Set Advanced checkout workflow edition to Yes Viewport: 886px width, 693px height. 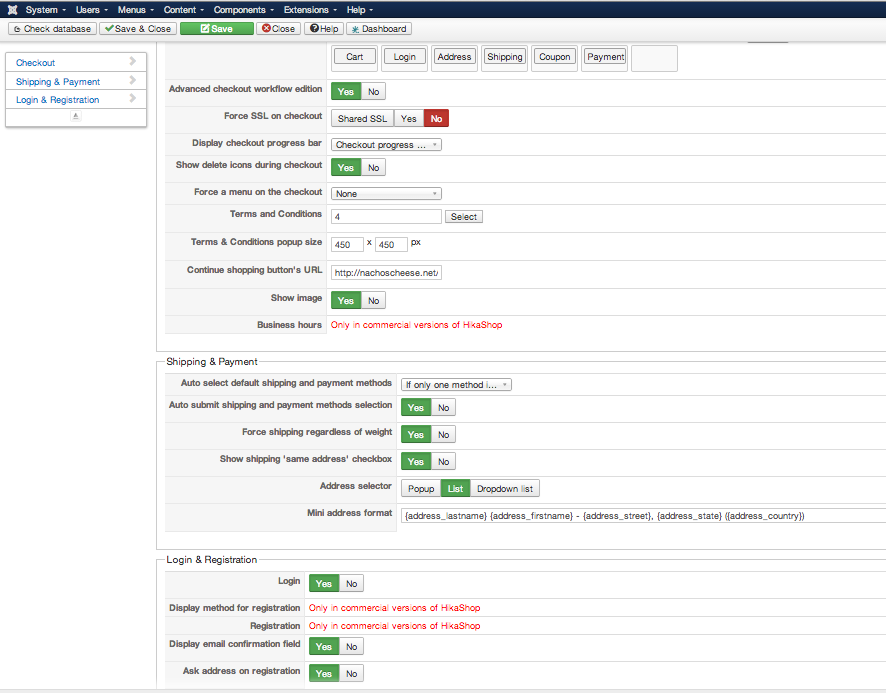[346, 92]
